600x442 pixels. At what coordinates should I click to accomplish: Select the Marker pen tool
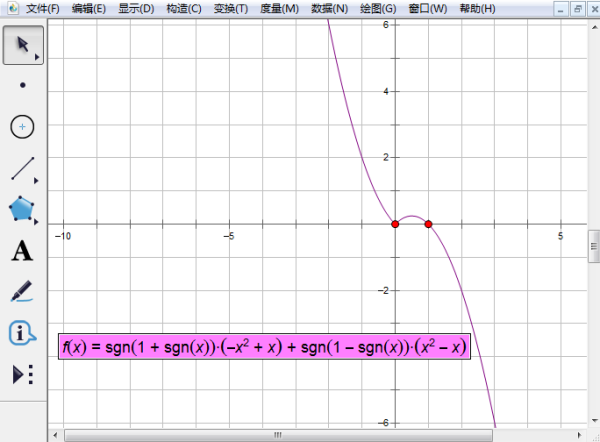point(22,291)
